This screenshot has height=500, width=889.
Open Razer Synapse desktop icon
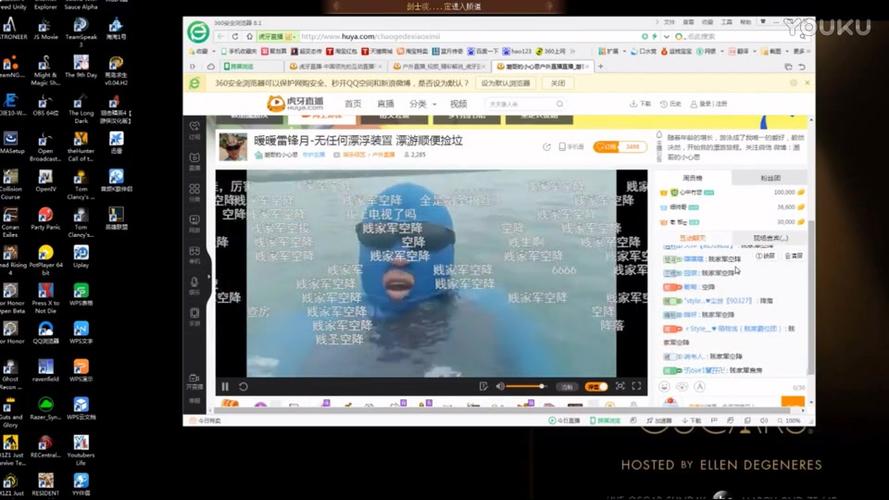(x=45, y=409)
